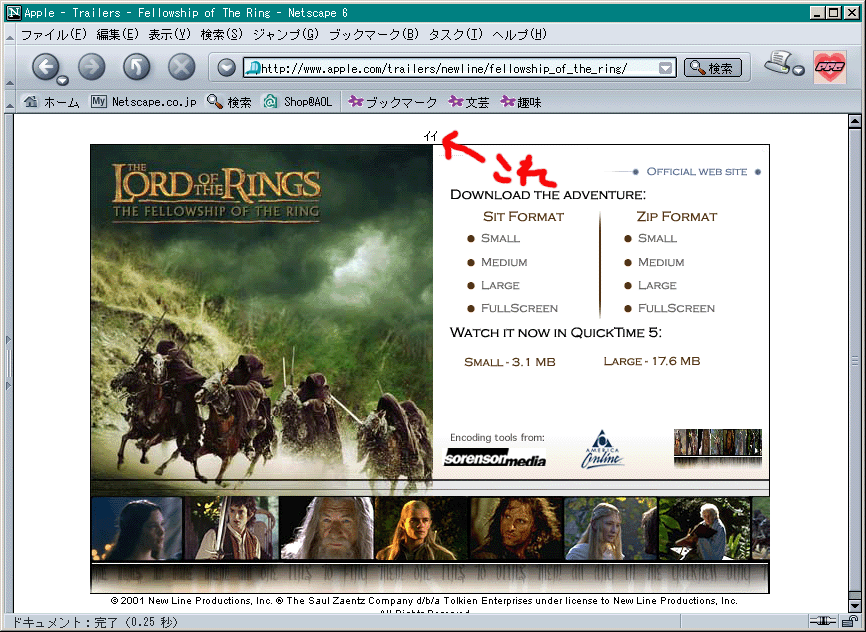Click the Bilbo writing thumbnail

pos(705,528)
